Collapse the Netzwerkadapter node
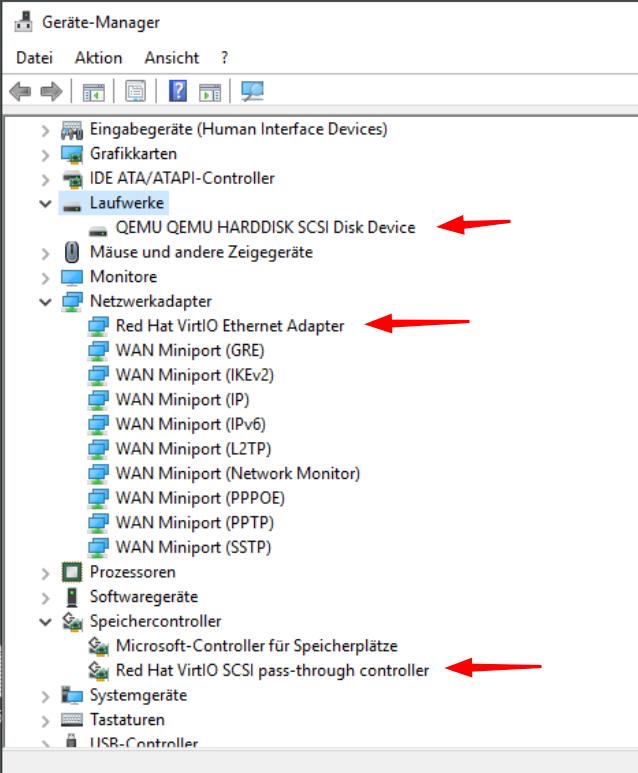638x773 pixels. tap(45, 302)
